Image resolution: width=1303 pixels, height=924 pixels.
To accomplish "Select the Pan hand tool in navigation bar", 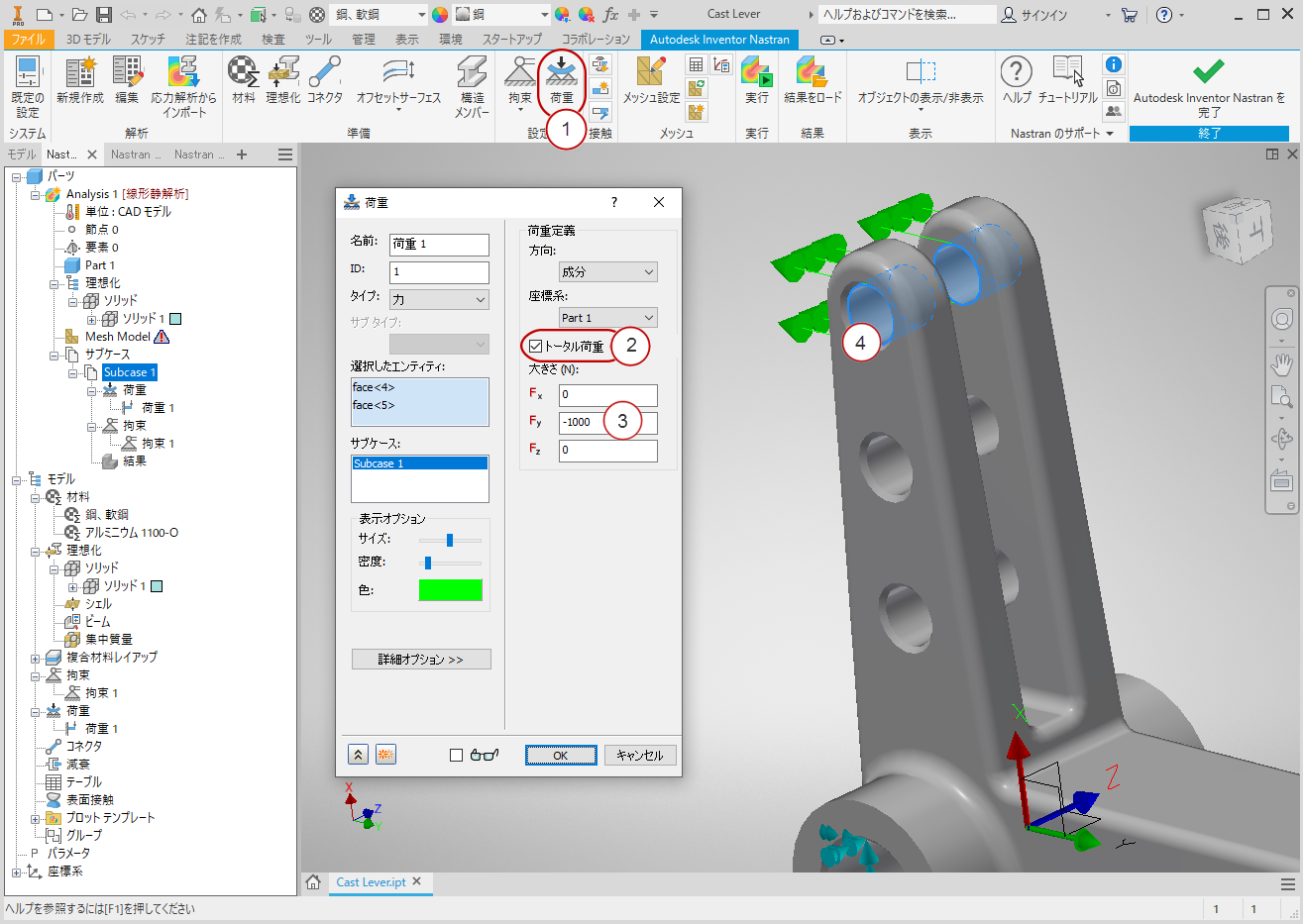I will click(1281, 362).
